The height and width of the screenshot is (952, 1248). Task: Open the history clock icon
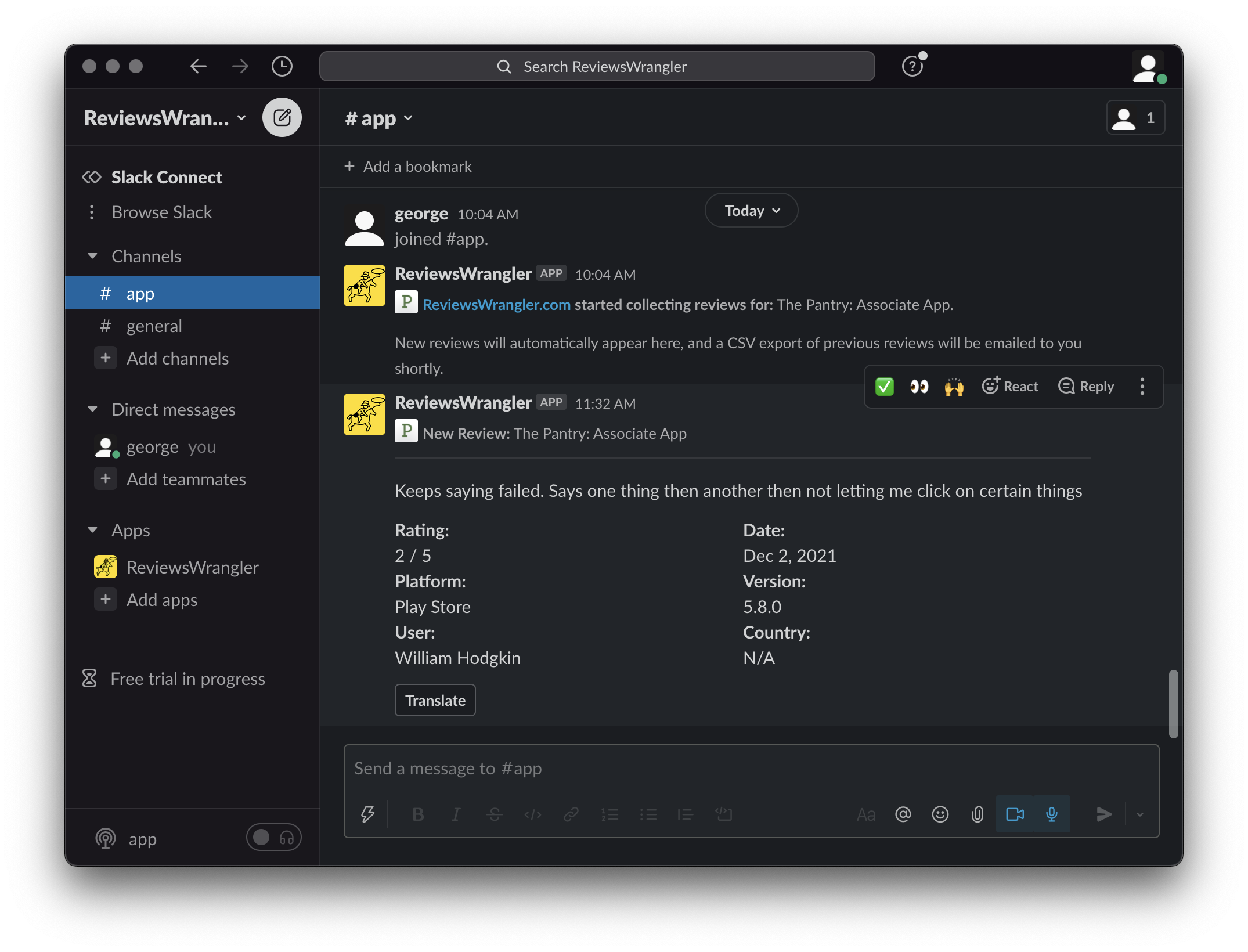[282, 66]
